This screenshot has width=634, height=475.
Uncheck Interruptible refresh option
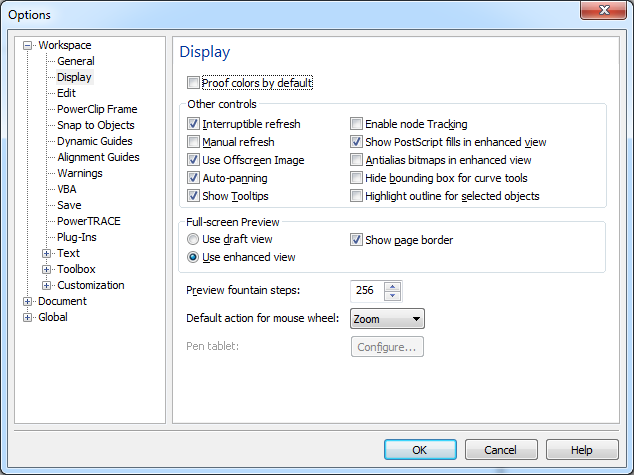(x=193, y=124)
